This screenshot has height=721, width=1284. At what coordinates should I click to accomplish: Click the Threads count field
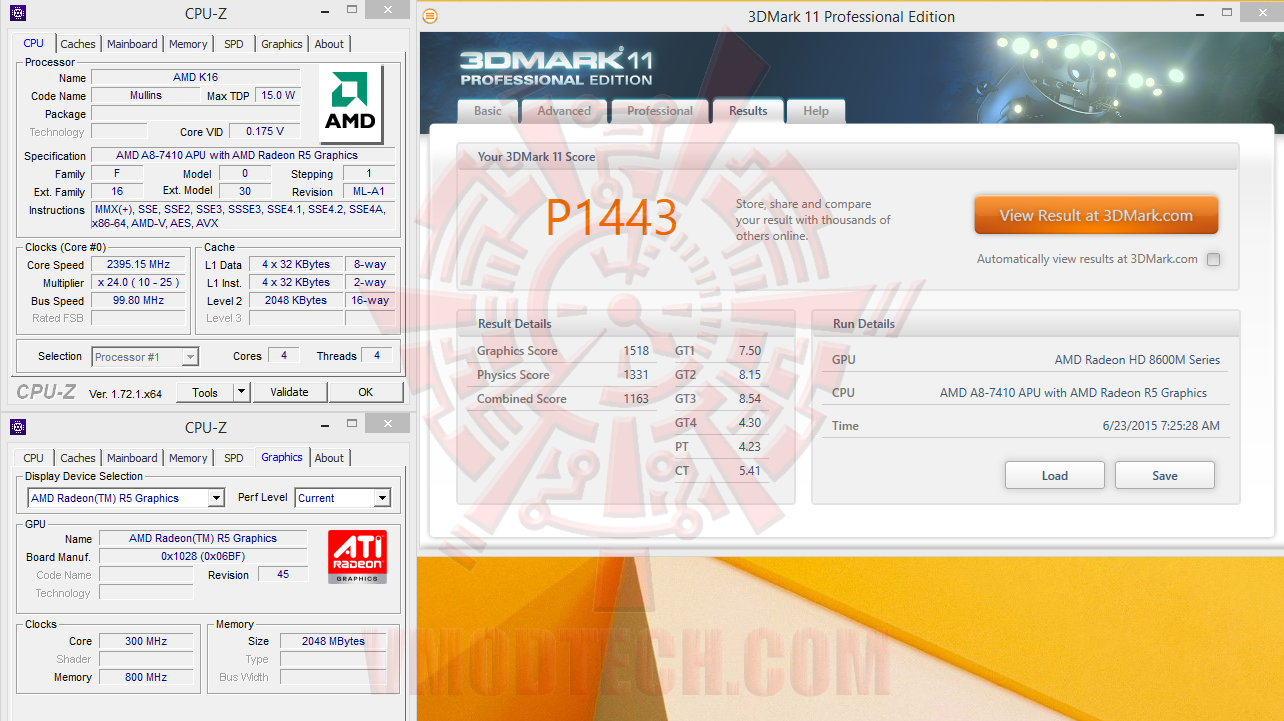[377, 356]
